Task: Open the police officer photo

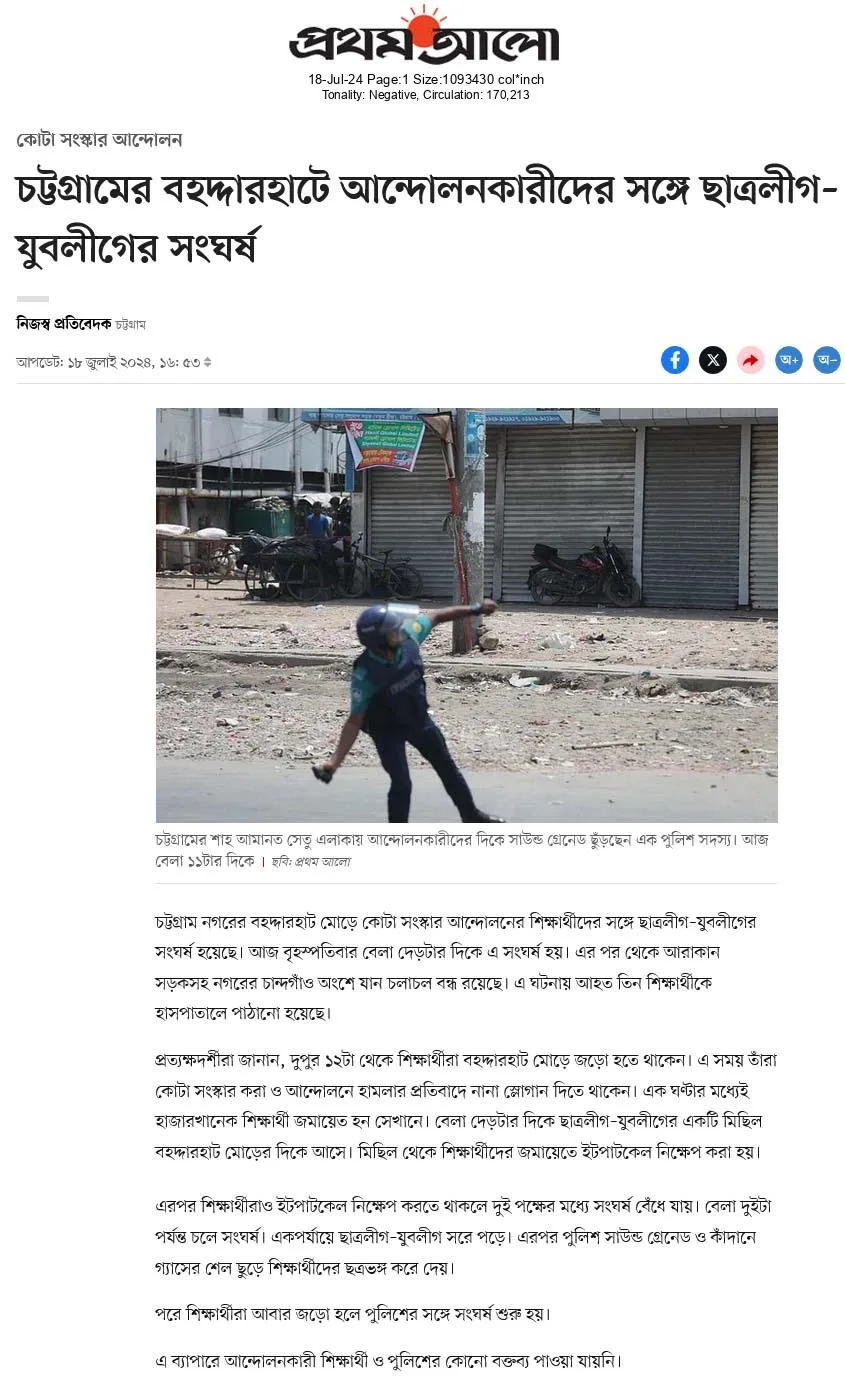Action: 467,615
